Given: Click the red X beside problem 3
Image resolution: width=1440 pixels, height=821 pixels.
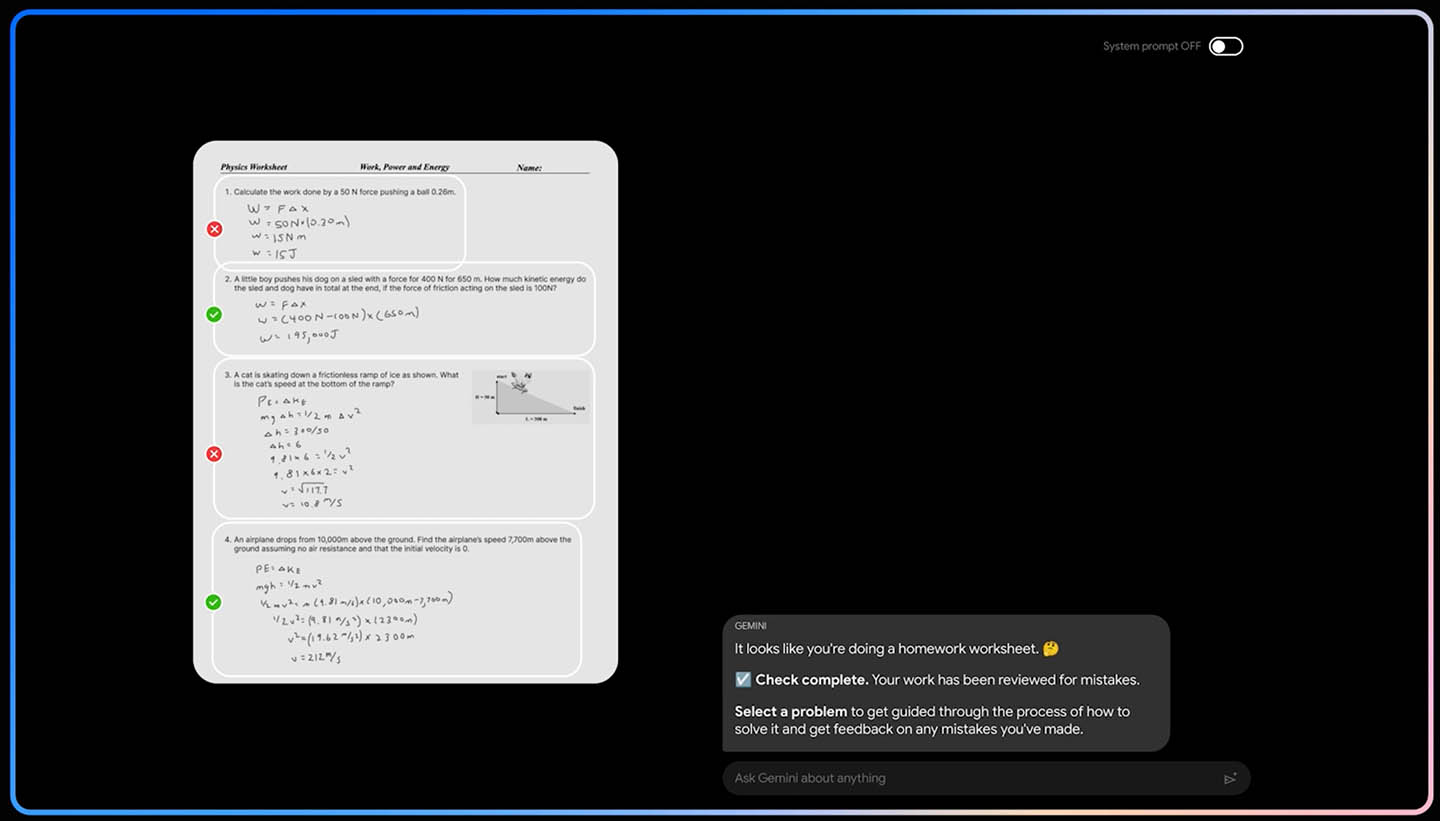Looking at the screenshot, I should pos(214,454).
